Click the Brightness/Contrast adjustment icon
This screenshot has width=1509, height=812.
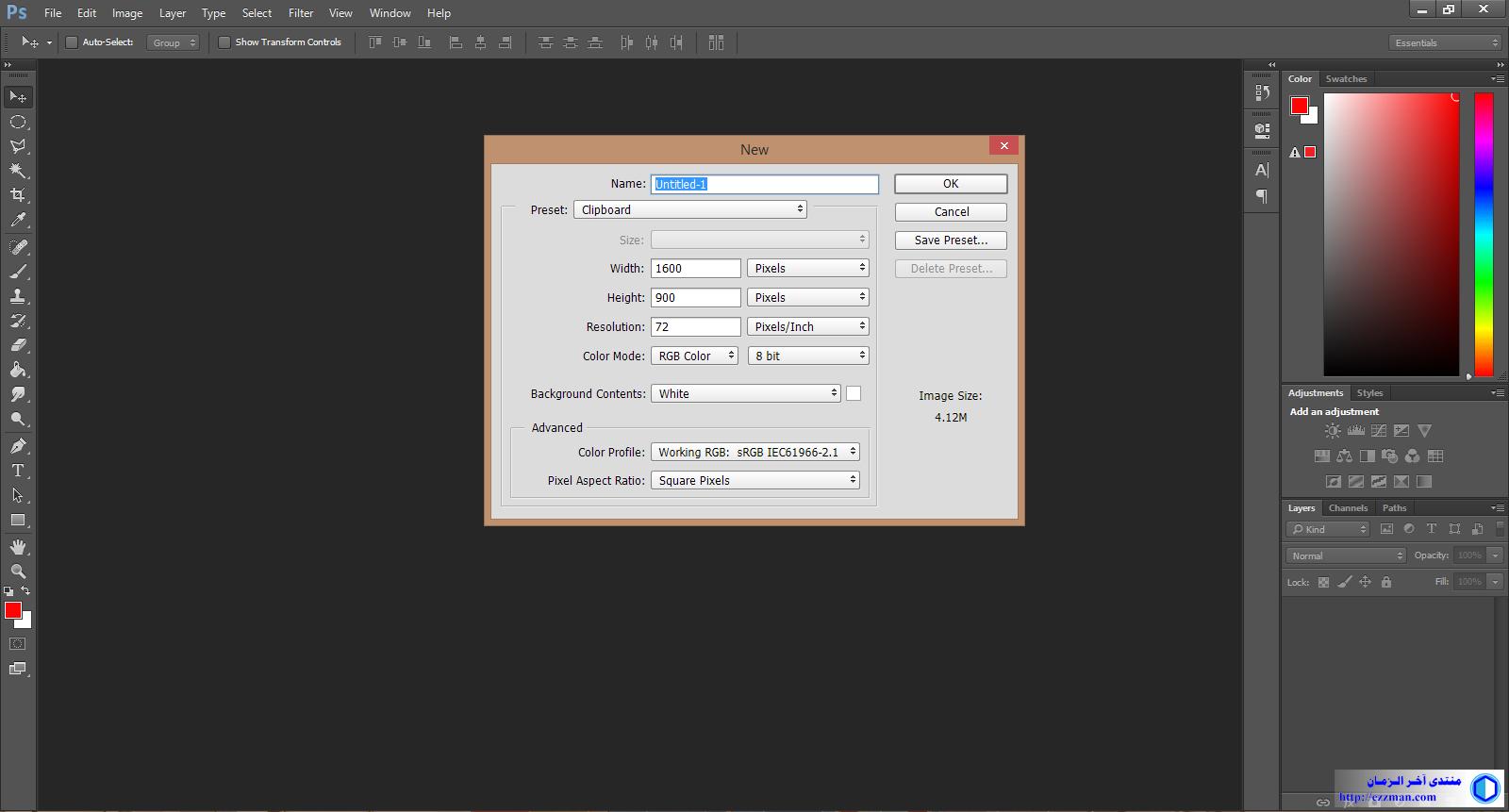pos(1333,431)
